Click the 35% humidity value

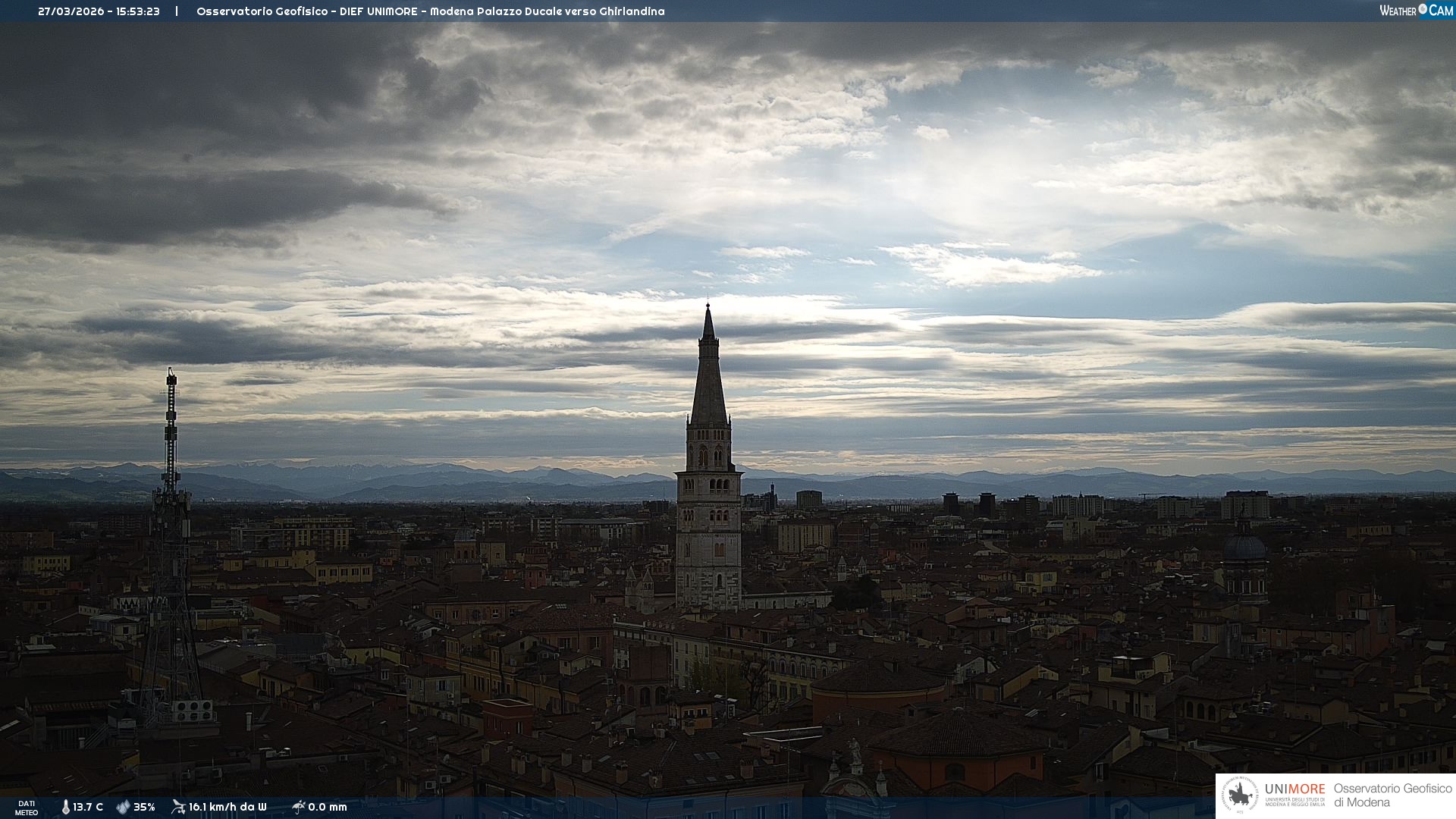[144, 808]
